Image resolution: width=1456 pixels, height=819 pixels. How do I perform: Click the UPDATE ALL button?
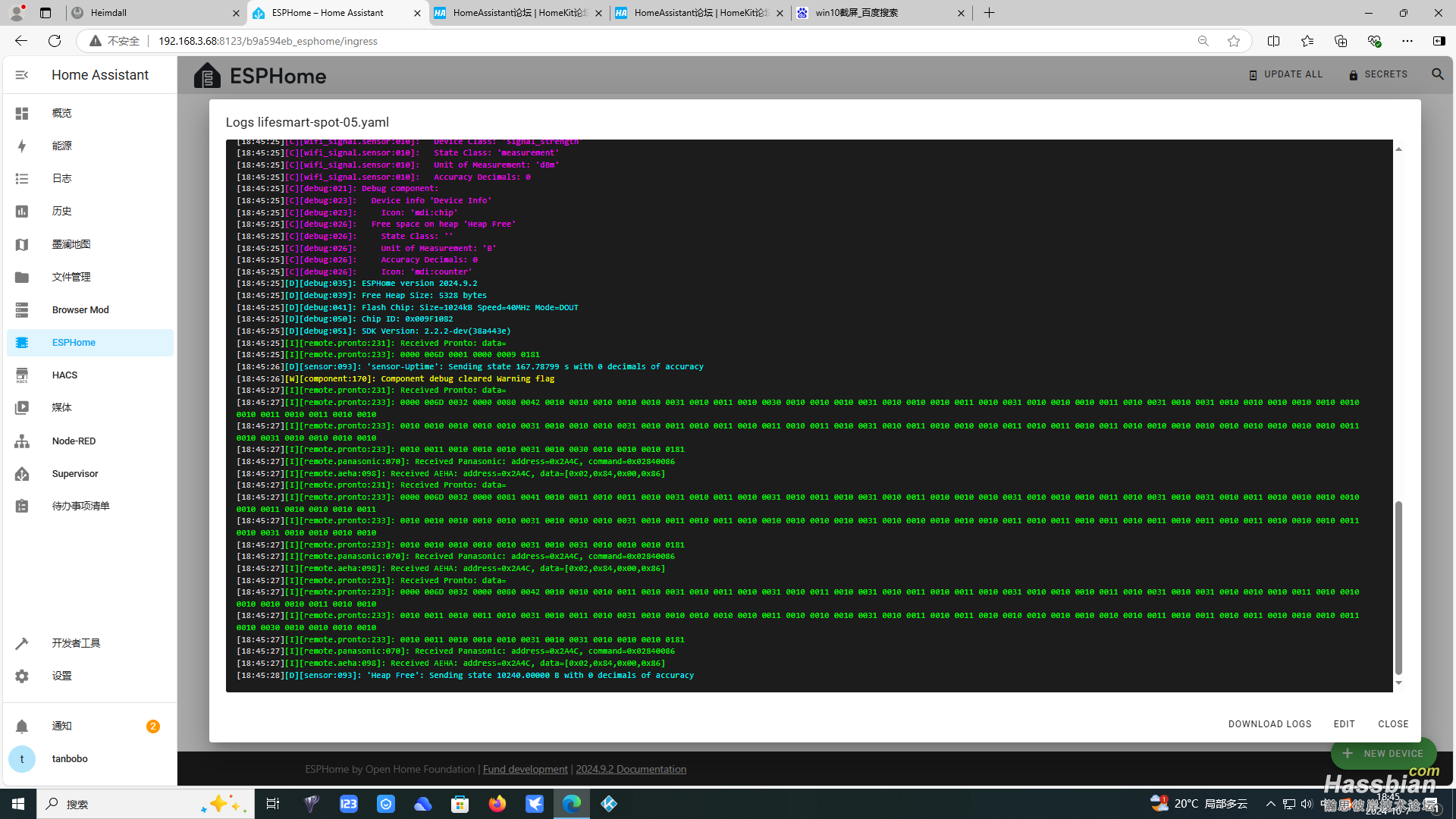click(1285, 74)
